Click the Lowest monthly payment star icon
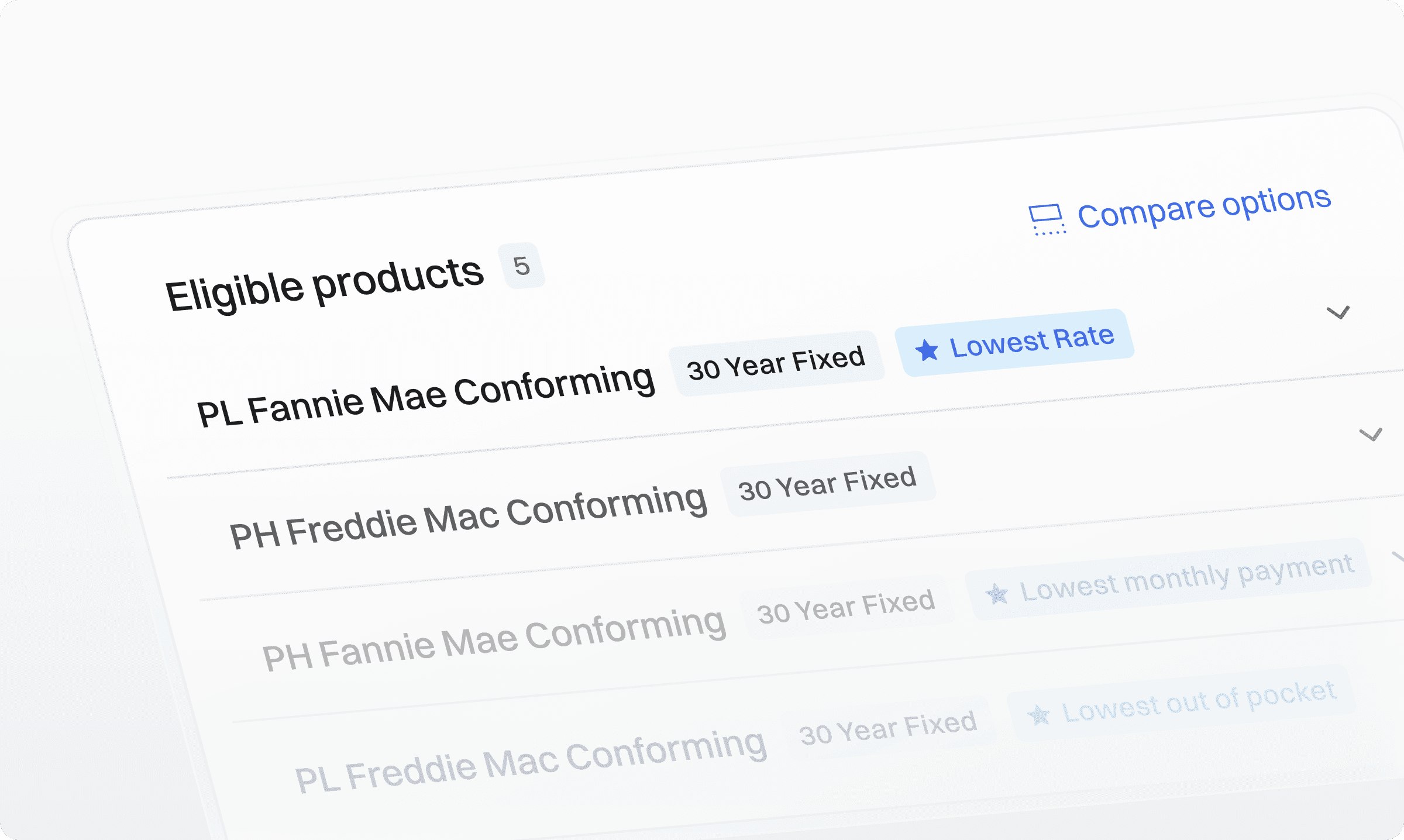This screenshot has width=1404, height=840. pyautogui.click(x=997, y=594)
